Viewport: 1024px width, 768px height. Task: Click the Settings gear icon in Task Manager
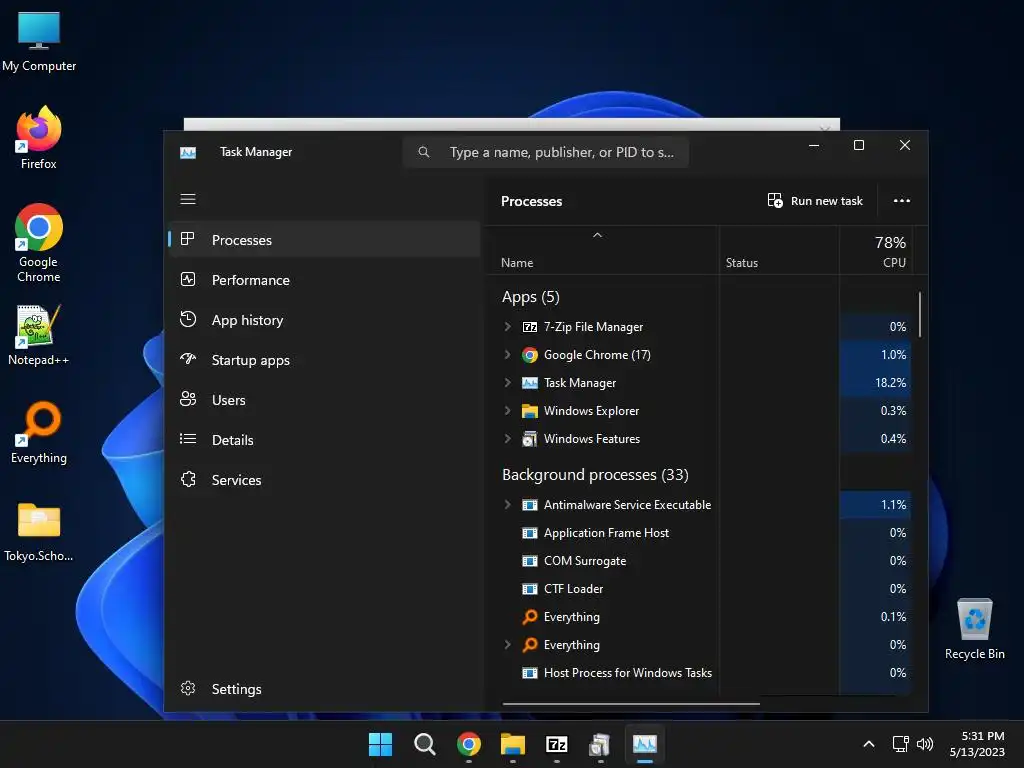(188, 688)
